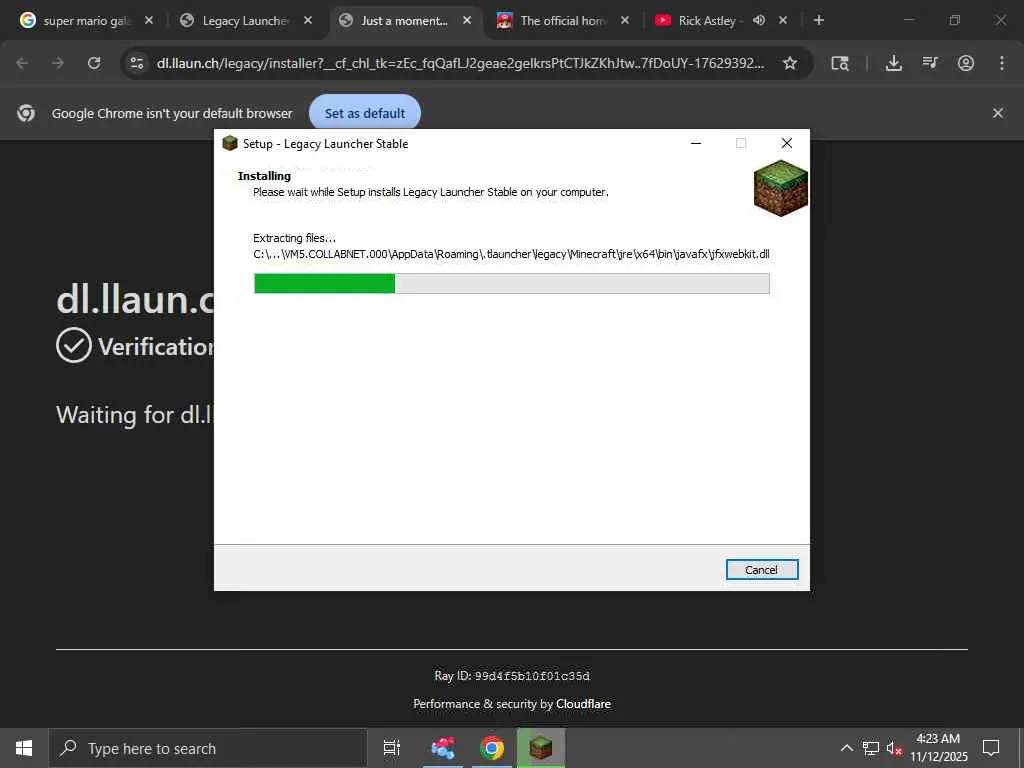The image size is (1024, 768).
Task: Close the Setup window
Action: click(787, 144)
